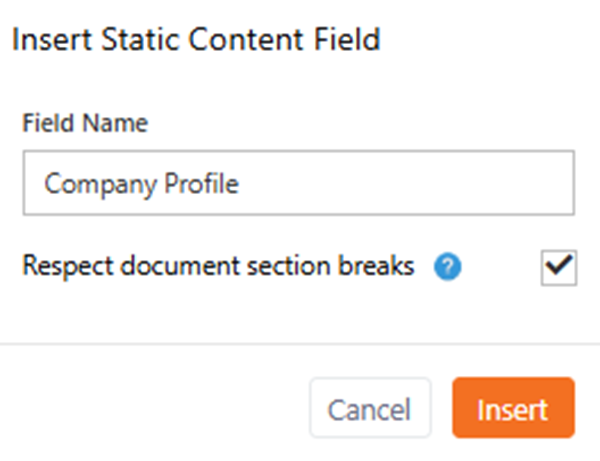Uncheck Respect document section breaks checkbox

tap(557, 267)
